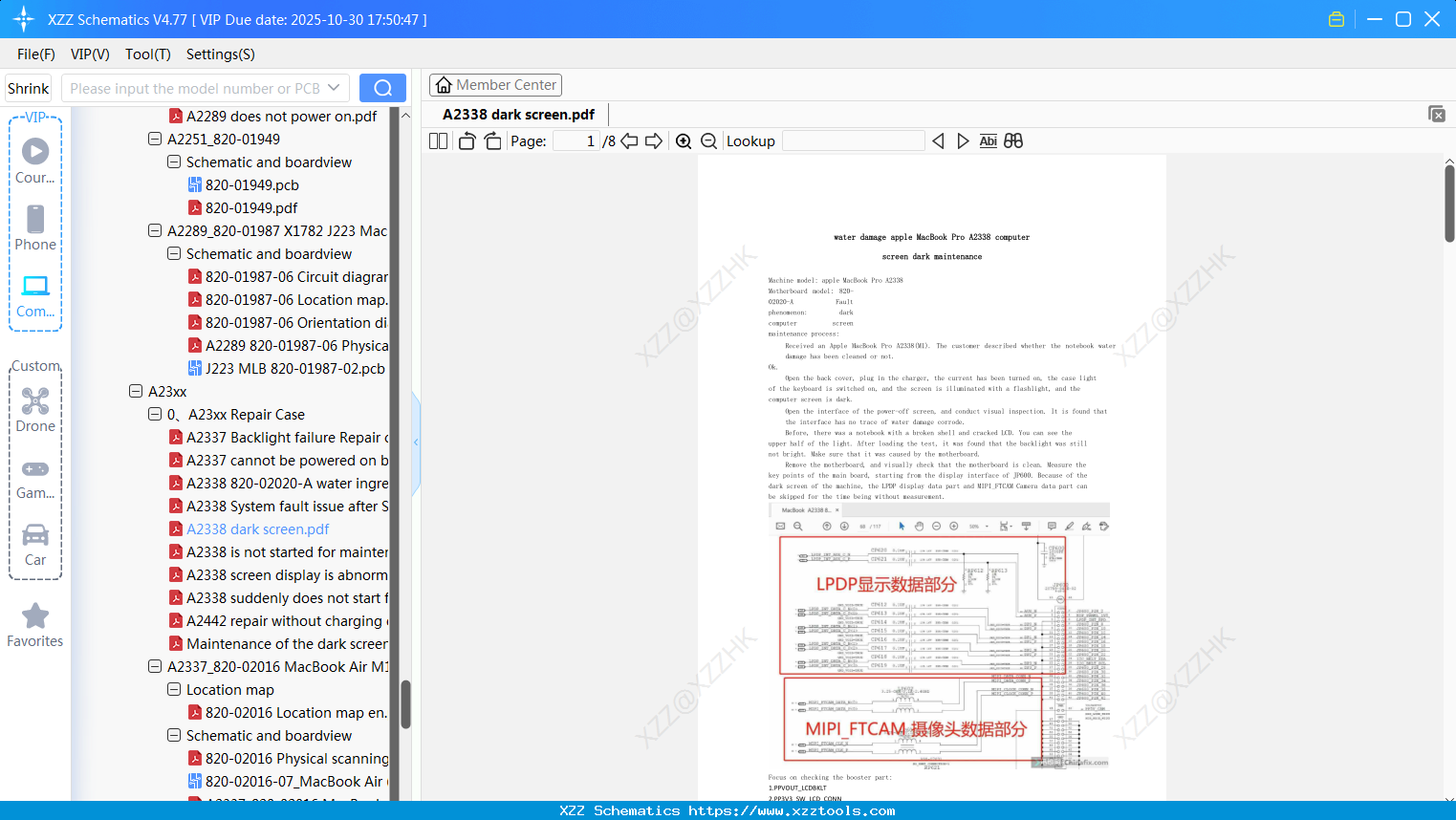Collapse the A2337_820-02016 MacBook Air folder
This screenshot has width=1456, height=820.
pos(155,667)
